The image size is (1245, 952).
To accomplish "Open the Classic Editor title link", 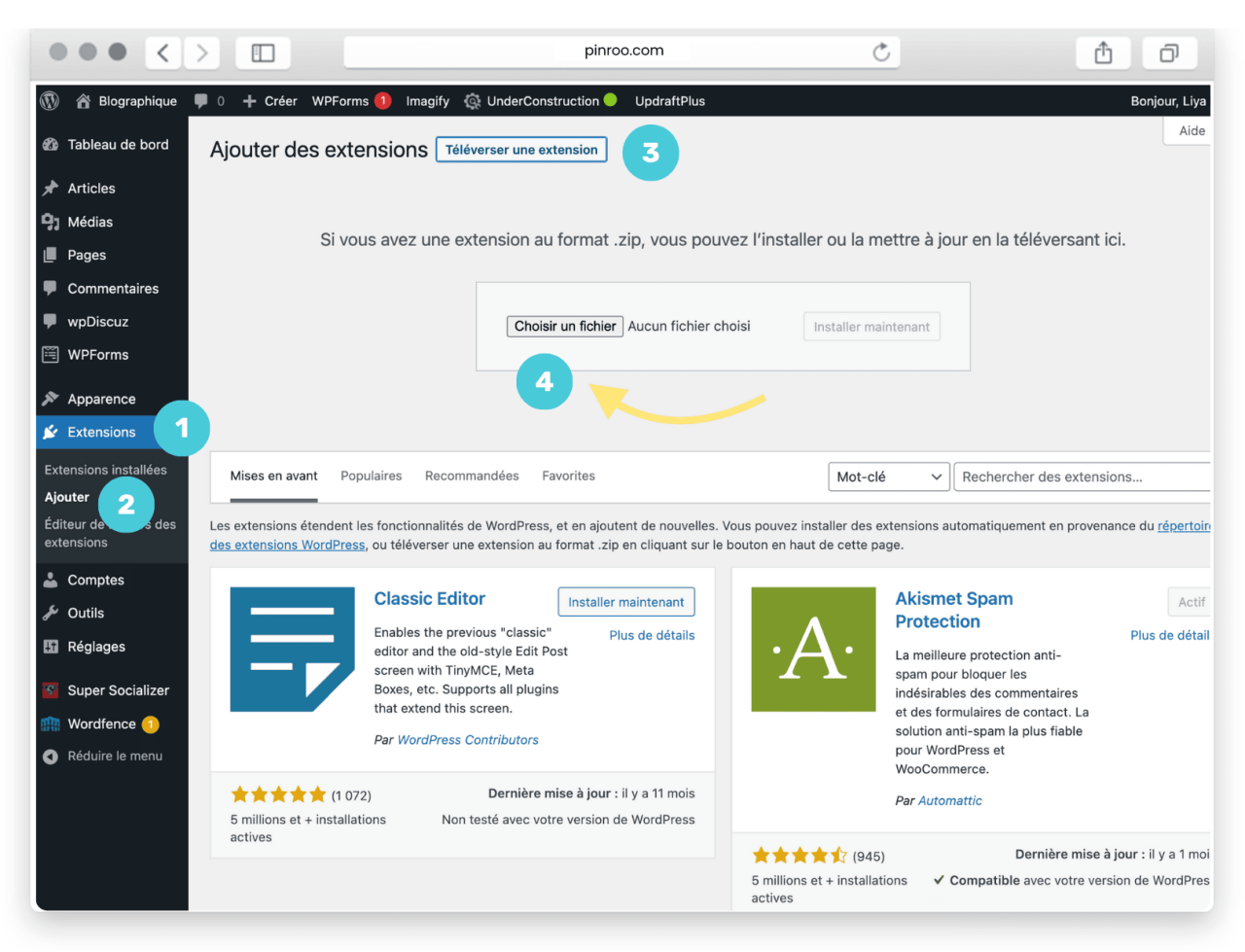I will (430, 599).
